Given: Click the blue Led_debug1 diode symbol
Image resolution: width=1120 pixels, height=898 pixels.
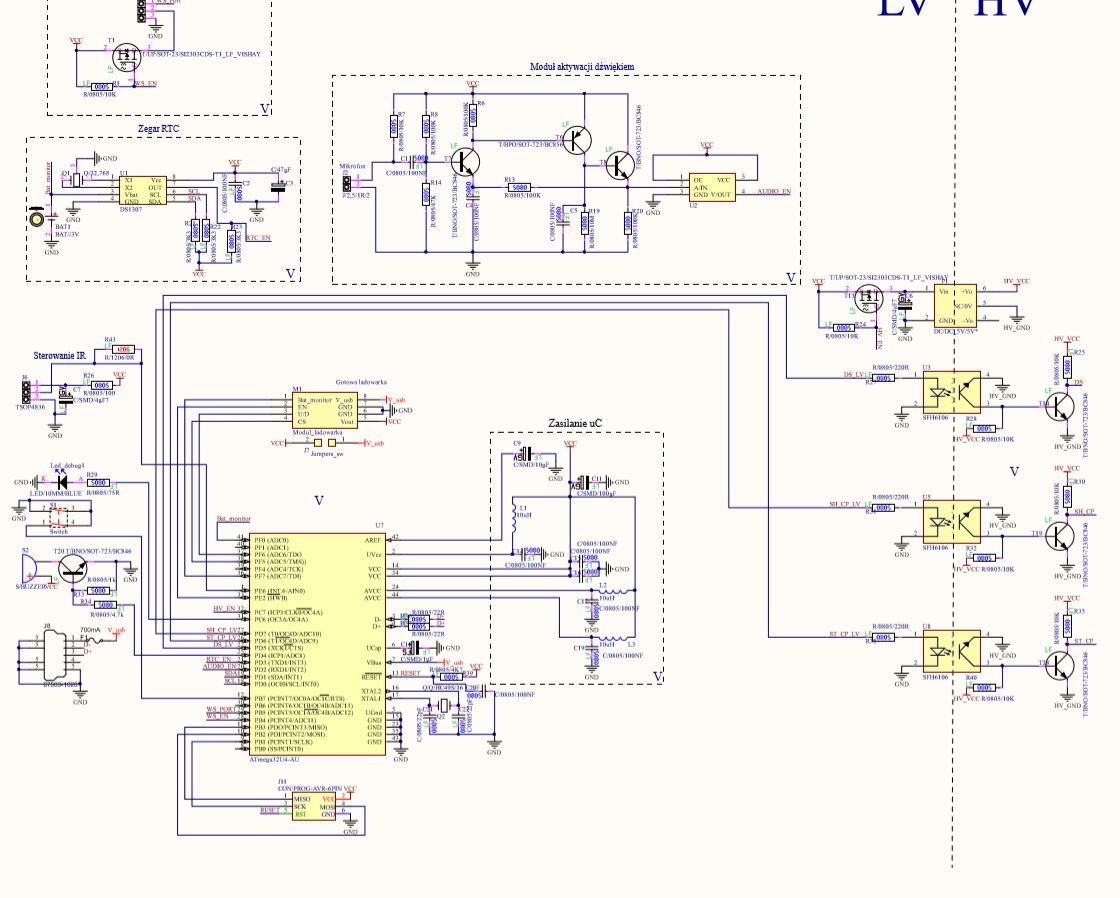Looking at the screenshot, I should point(61,482).
